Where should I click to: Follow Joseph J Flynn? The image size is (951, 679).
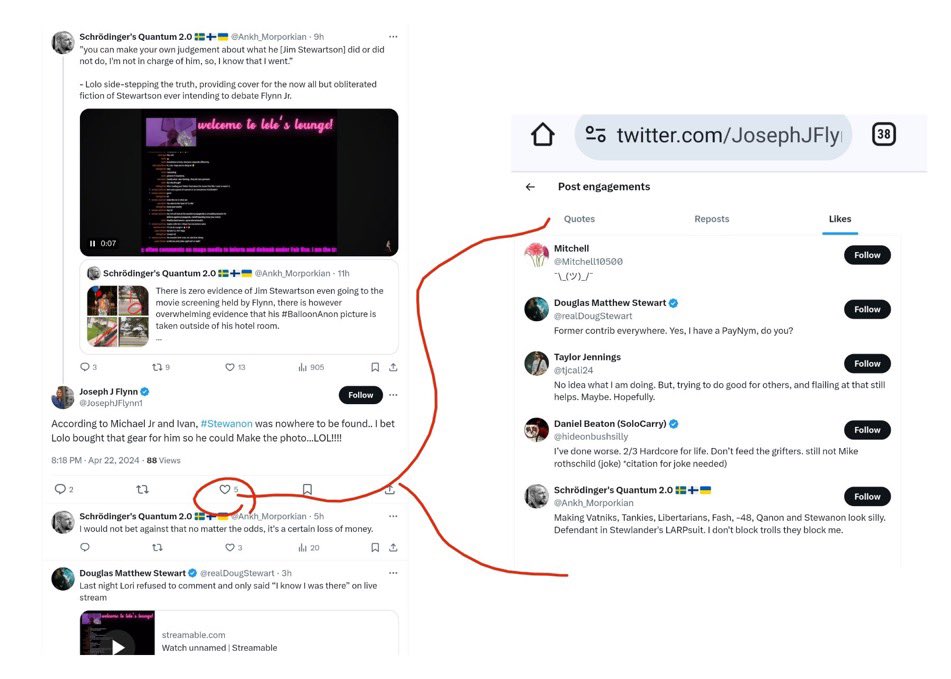360,395
